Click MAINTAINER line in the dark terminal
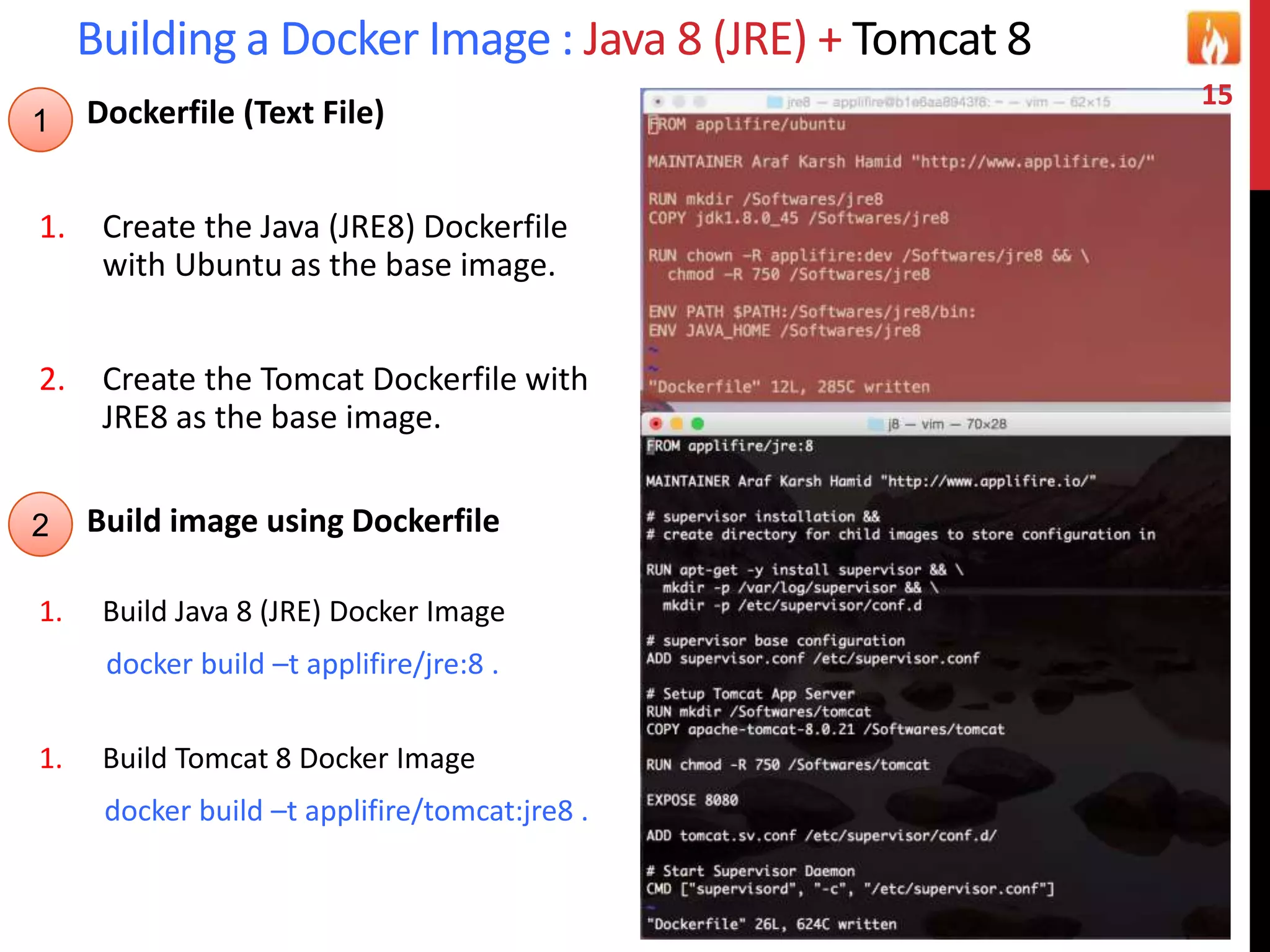This screenshot has width=1270, height=952. tap(871, 482)
